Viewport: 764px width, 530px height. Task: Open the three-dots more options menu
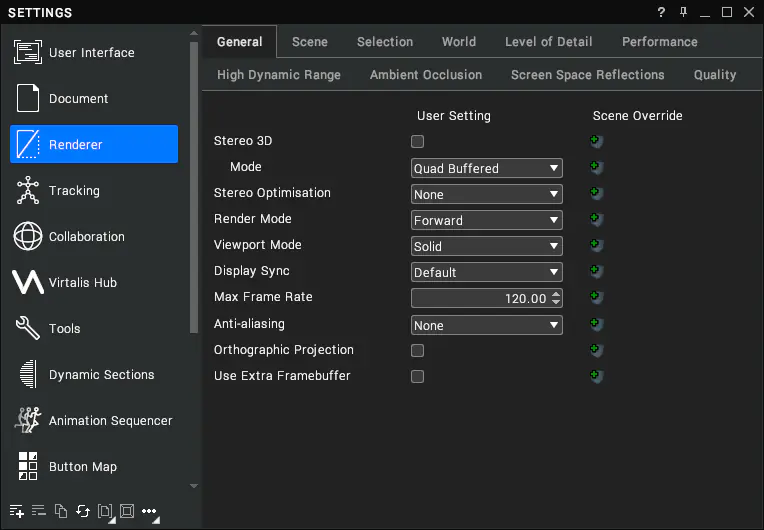tap(149, 511)
